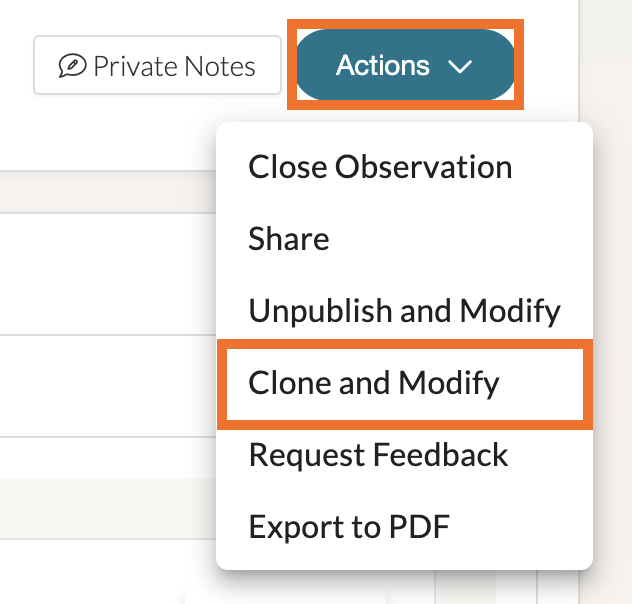Open the Private Notes button
632x604 pixels.
157,66
